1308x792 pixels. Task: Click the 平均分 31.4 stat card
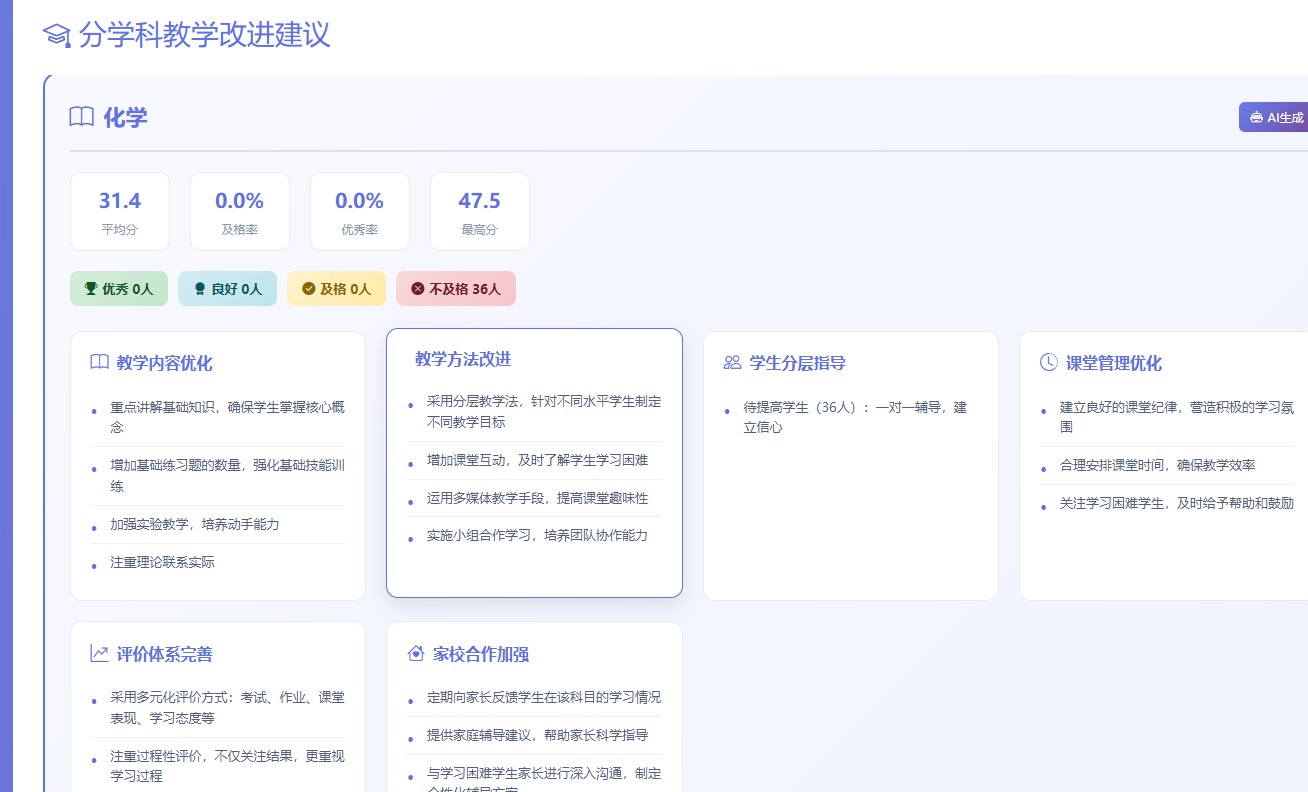coord(120,211)
